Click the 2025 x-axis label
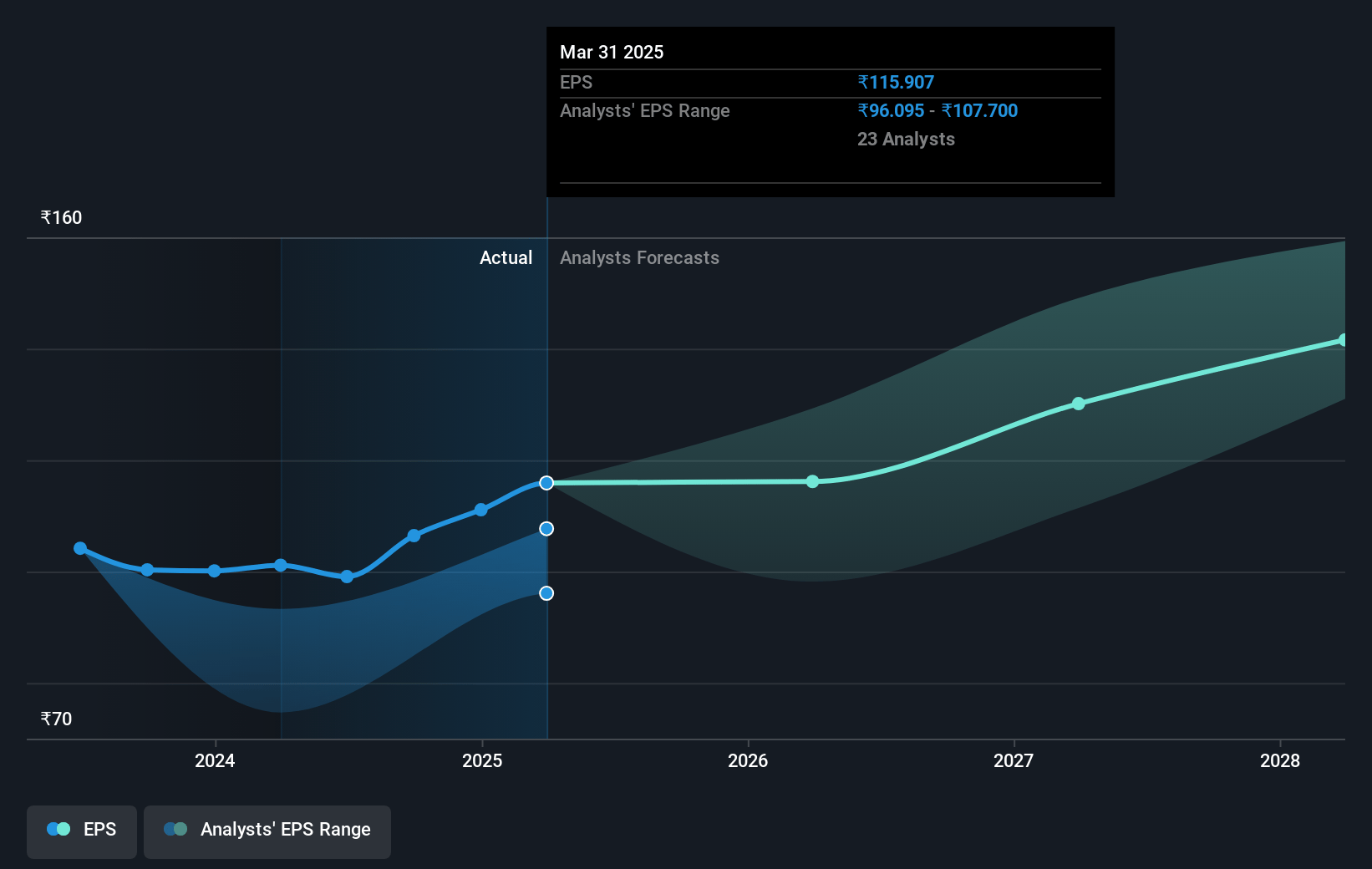1372x869 pixels. pyautogui.click(x=482, y=760)
